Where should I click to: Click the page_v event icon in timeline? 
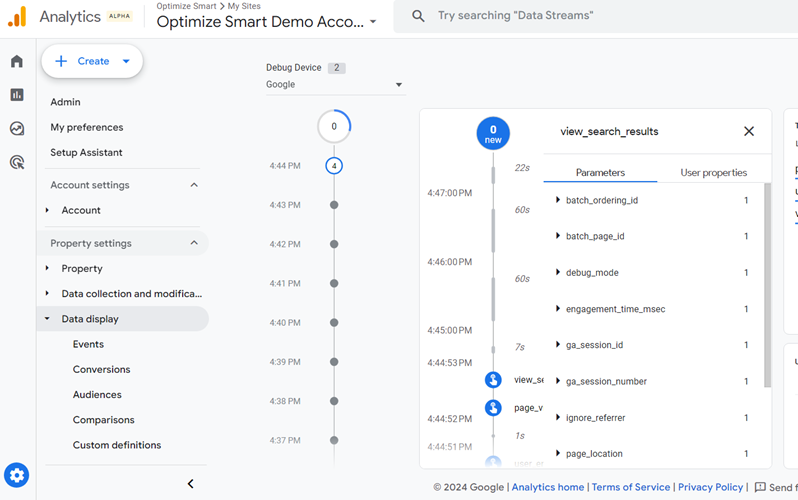[x=493, y=408]
